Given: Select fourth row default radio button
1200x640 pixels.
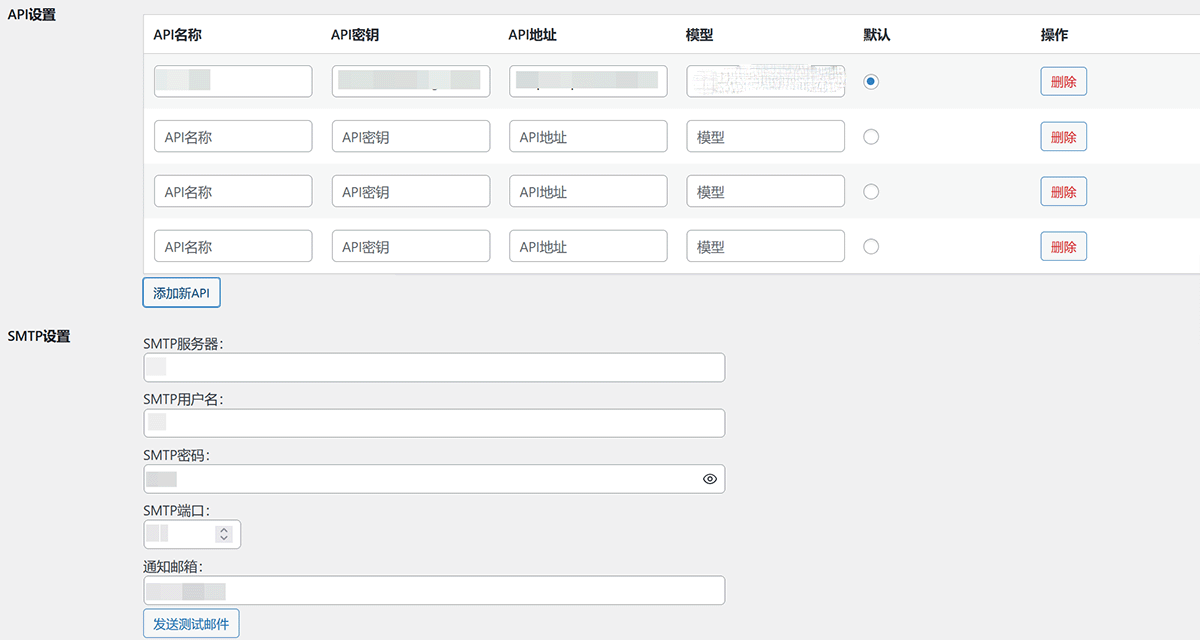Looking at the screenshot, I should pyautogui.click(x=871, y=246).
